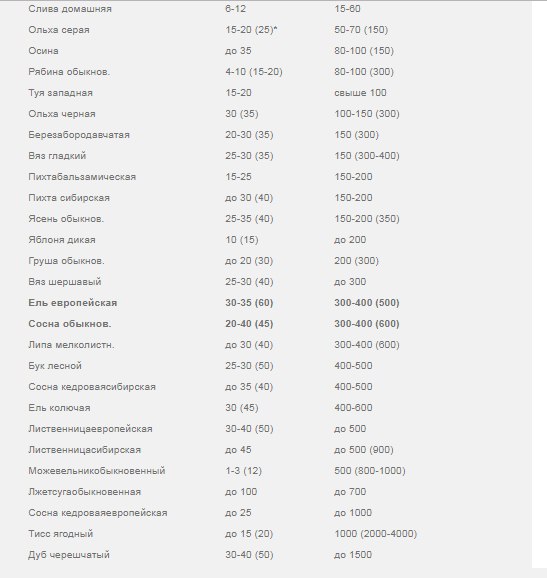This screenshot has width=547, height=578.
Task: Click the 'Пихта сибирская' name
Action: click(69, 198)
